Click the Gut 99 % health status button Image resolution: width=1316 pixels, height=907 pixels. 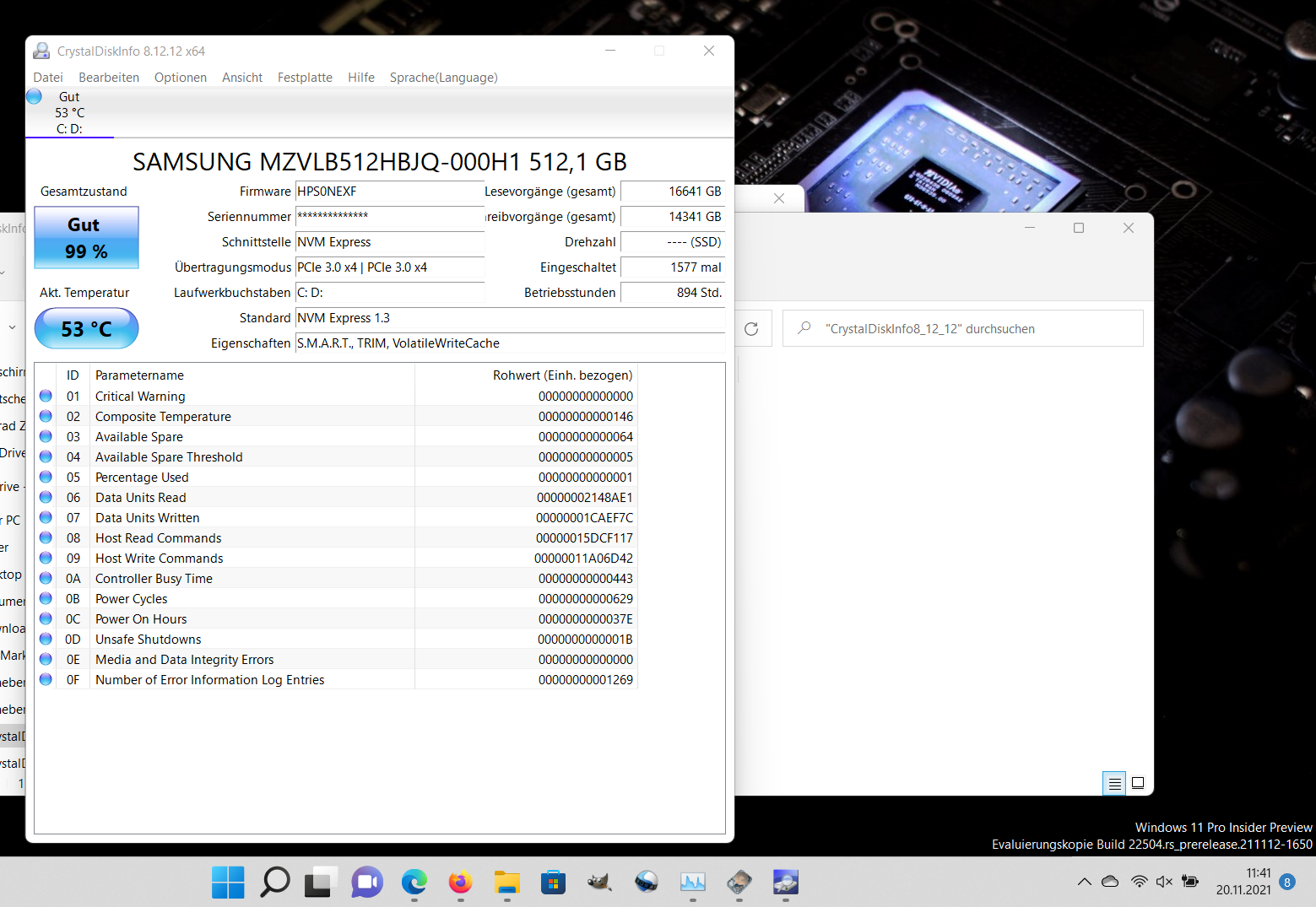click(86, 238)
